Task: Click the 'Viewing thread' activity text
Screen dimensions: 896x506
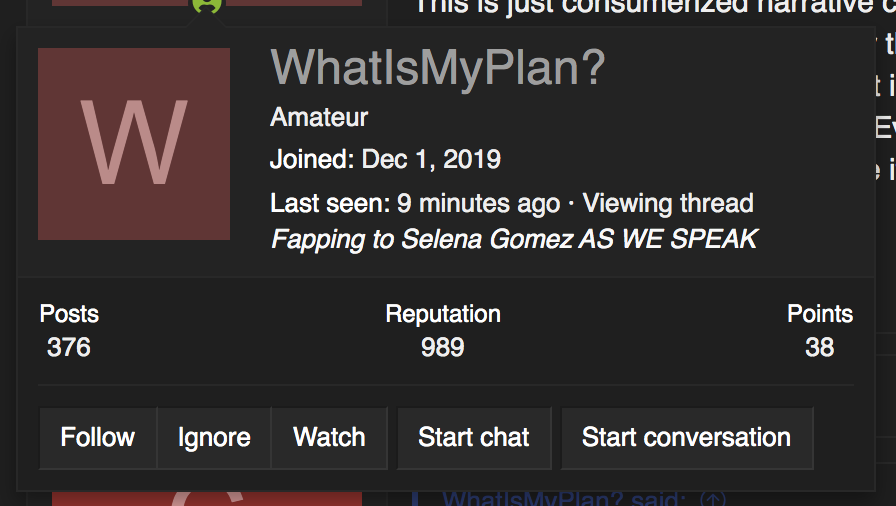Action: 668,203
